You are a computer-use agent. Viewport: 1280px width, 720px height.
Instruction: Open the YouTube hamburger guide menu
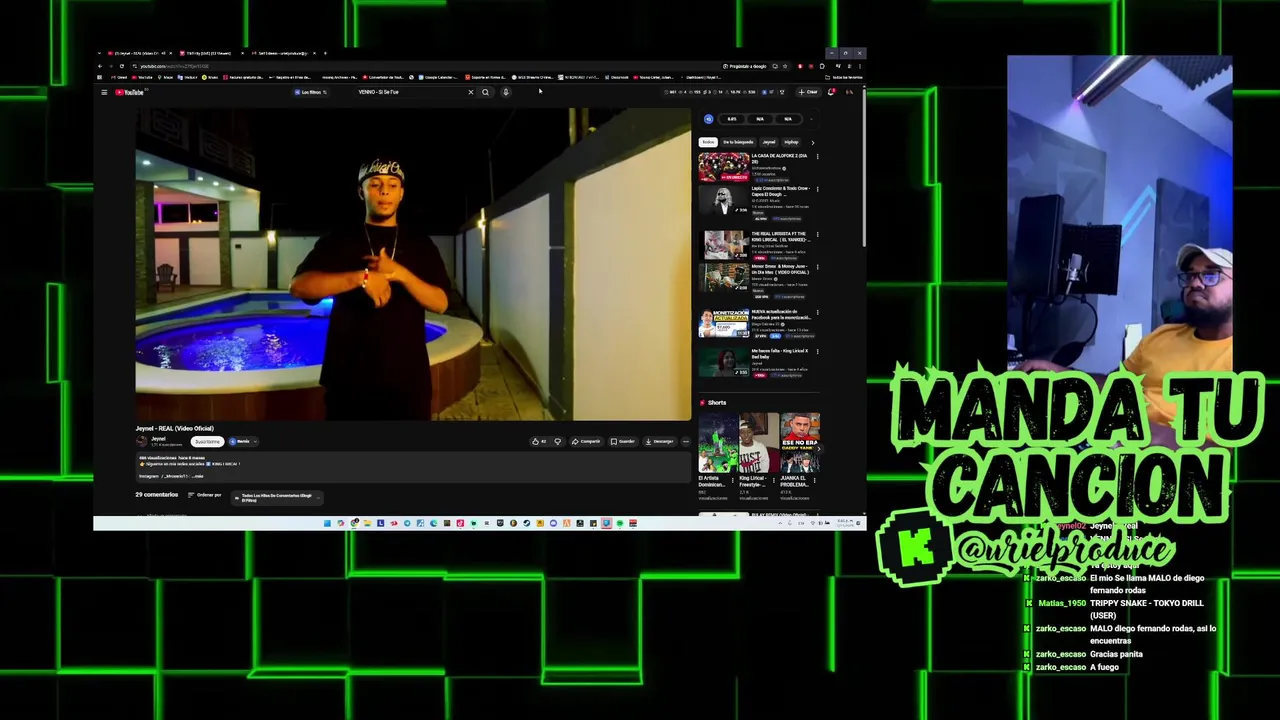pos(104,92)
